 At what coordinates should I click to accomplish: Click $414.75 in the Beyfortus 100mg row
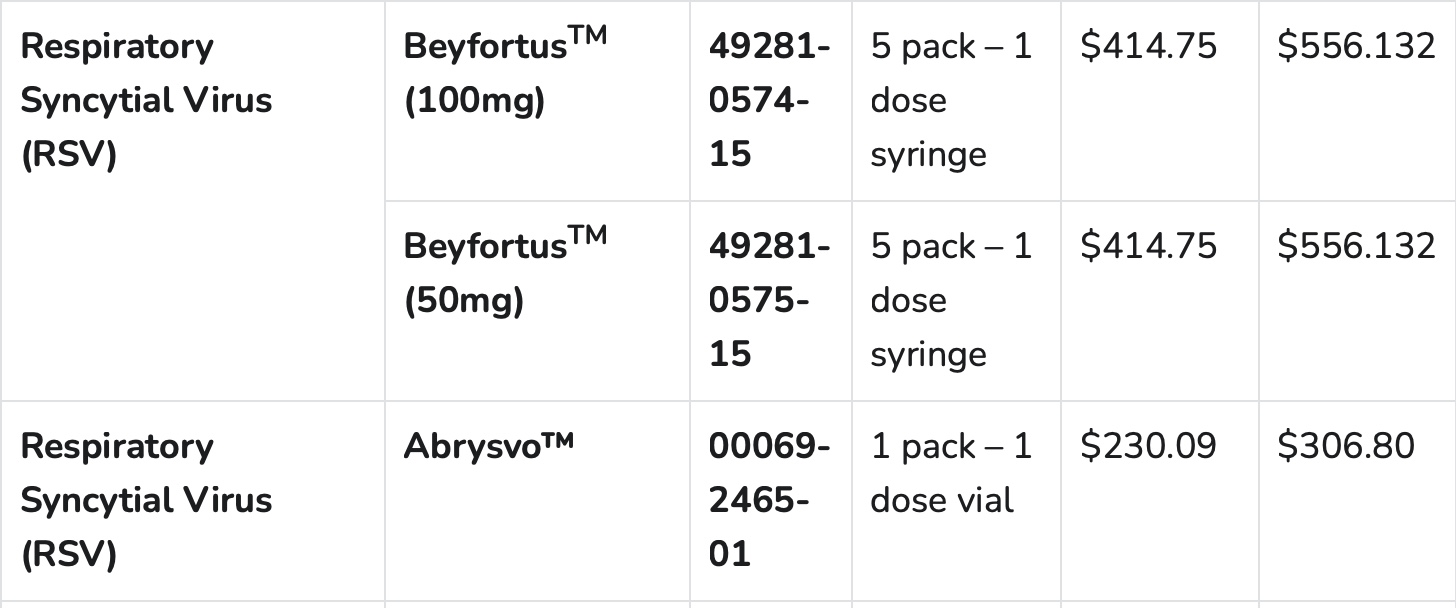1148,47
